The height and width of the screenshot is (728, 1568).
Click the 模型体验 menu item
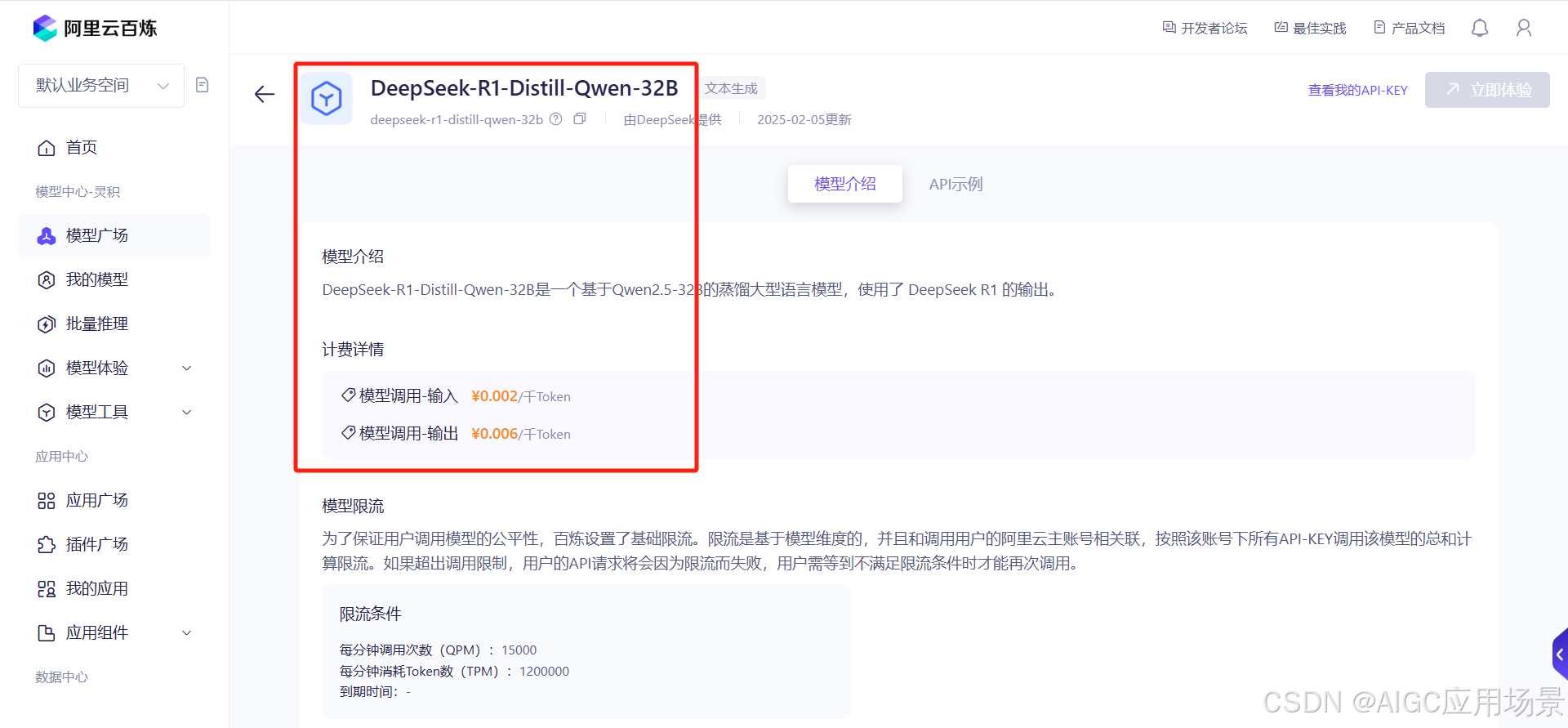point(114,368)
